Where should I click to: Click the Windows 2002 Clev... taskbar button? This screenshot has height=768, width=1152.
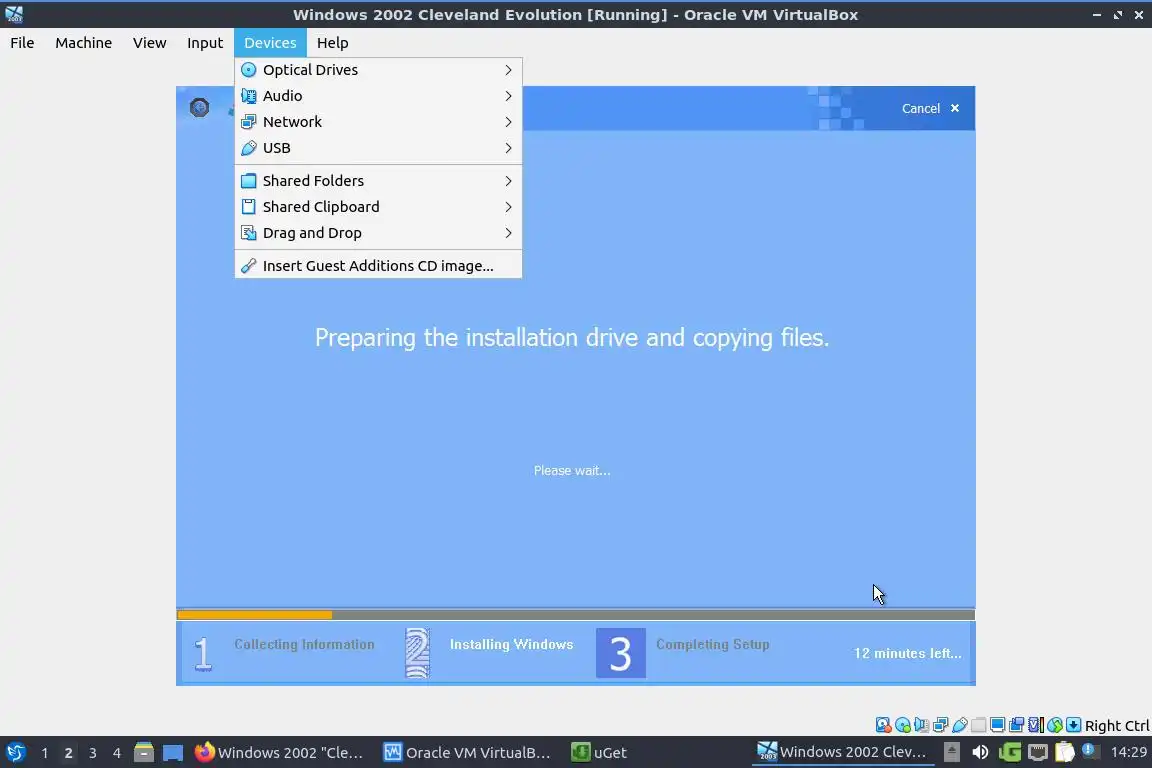843,752
